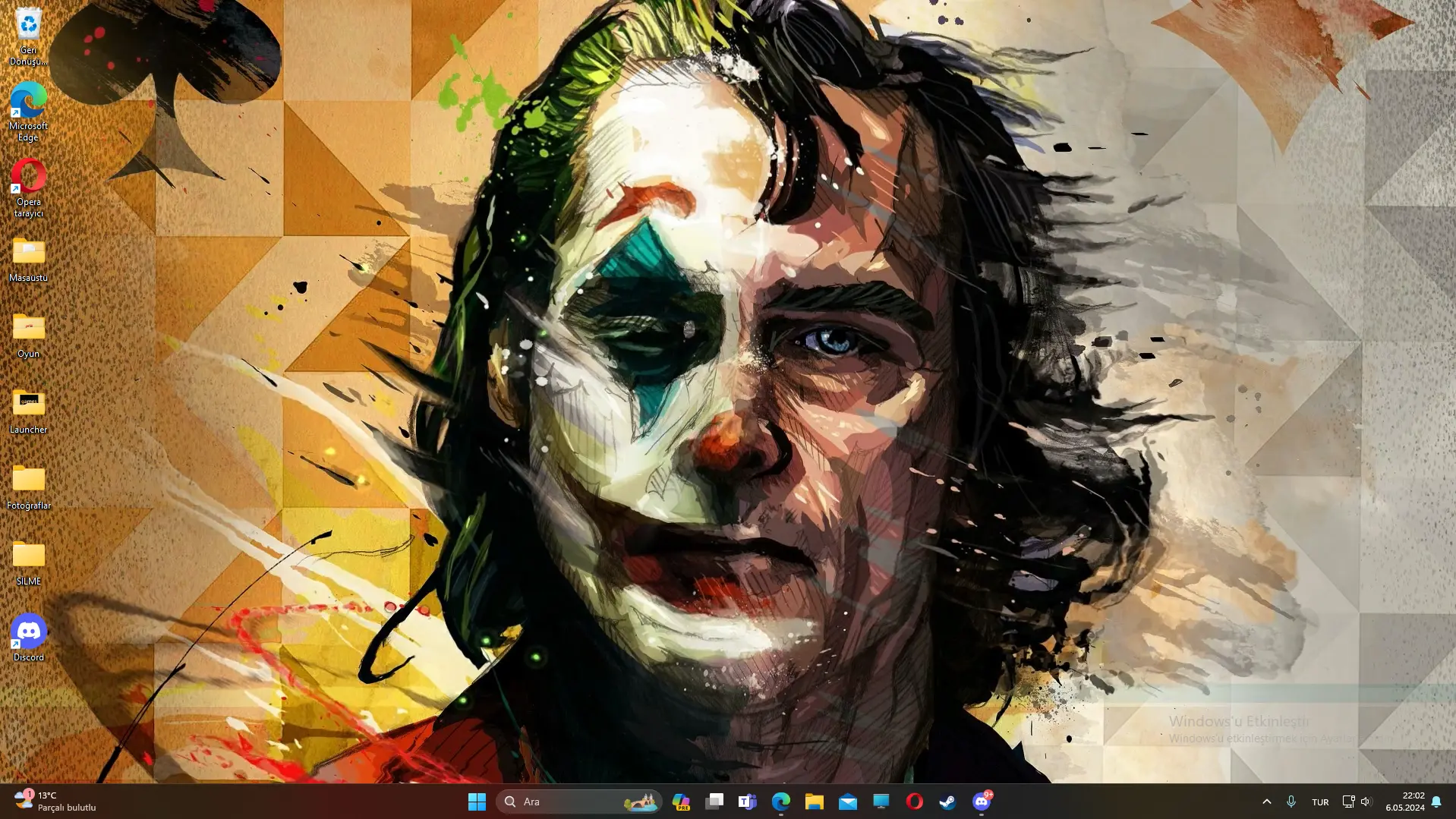Open File Explorer from the taskbar
Viewport: 1456px width, 819px height.
(x=815, y=802)
